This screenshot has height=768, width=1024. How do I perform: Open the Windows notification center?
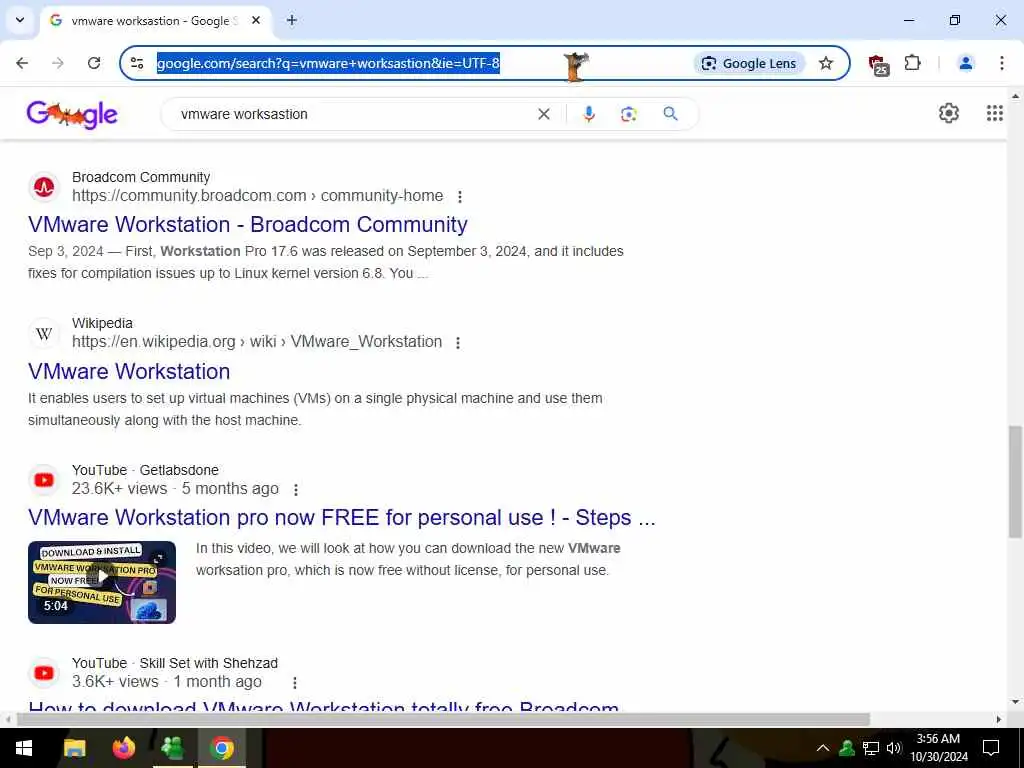click(x=991, y=748)
